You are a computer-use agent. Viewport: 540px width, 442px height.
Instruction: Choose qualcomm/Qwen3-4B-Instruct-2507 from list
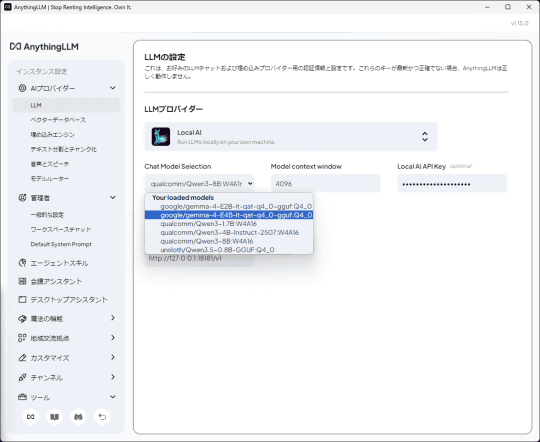229,233
